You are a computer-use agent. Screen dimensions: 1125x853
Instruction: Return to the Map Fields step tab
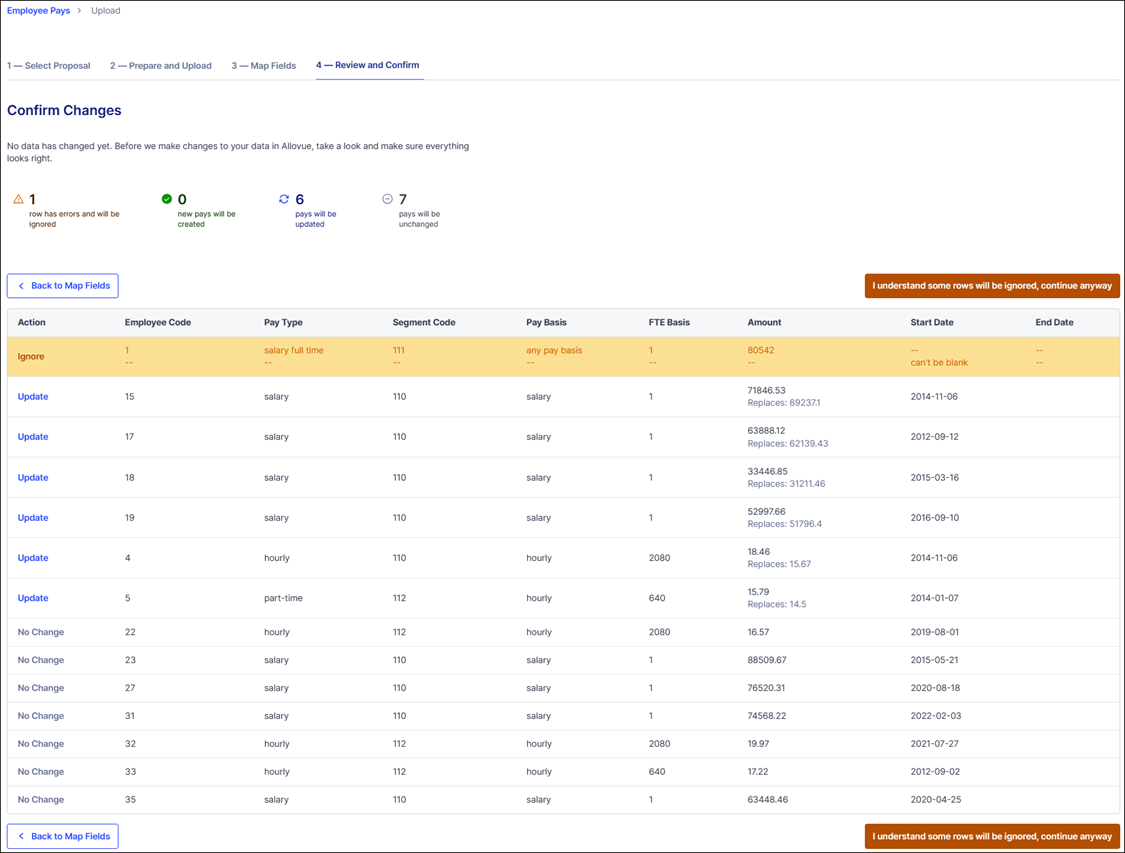coord(263,66)
